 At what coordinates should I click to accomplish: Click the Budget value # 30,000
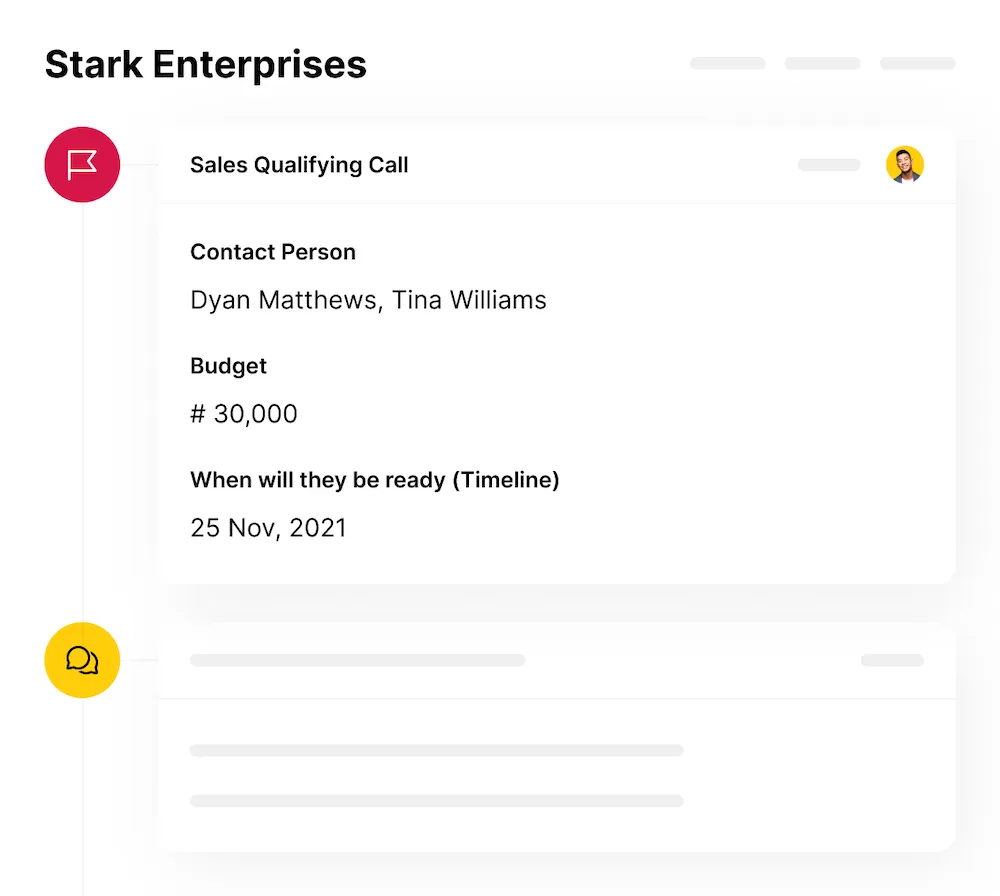coord(244,413)
